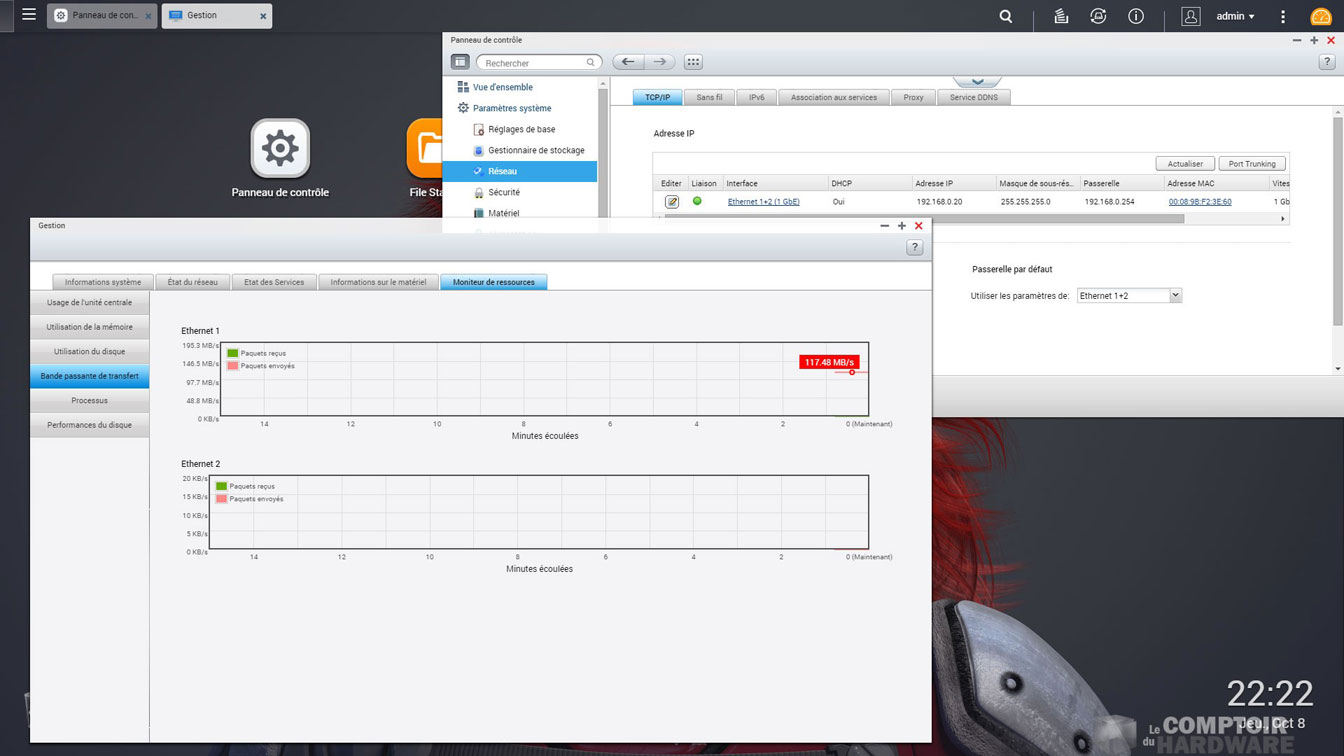1344x756 pixels.
Task: Select the IPv6 tab
Action: click(757, 97)
